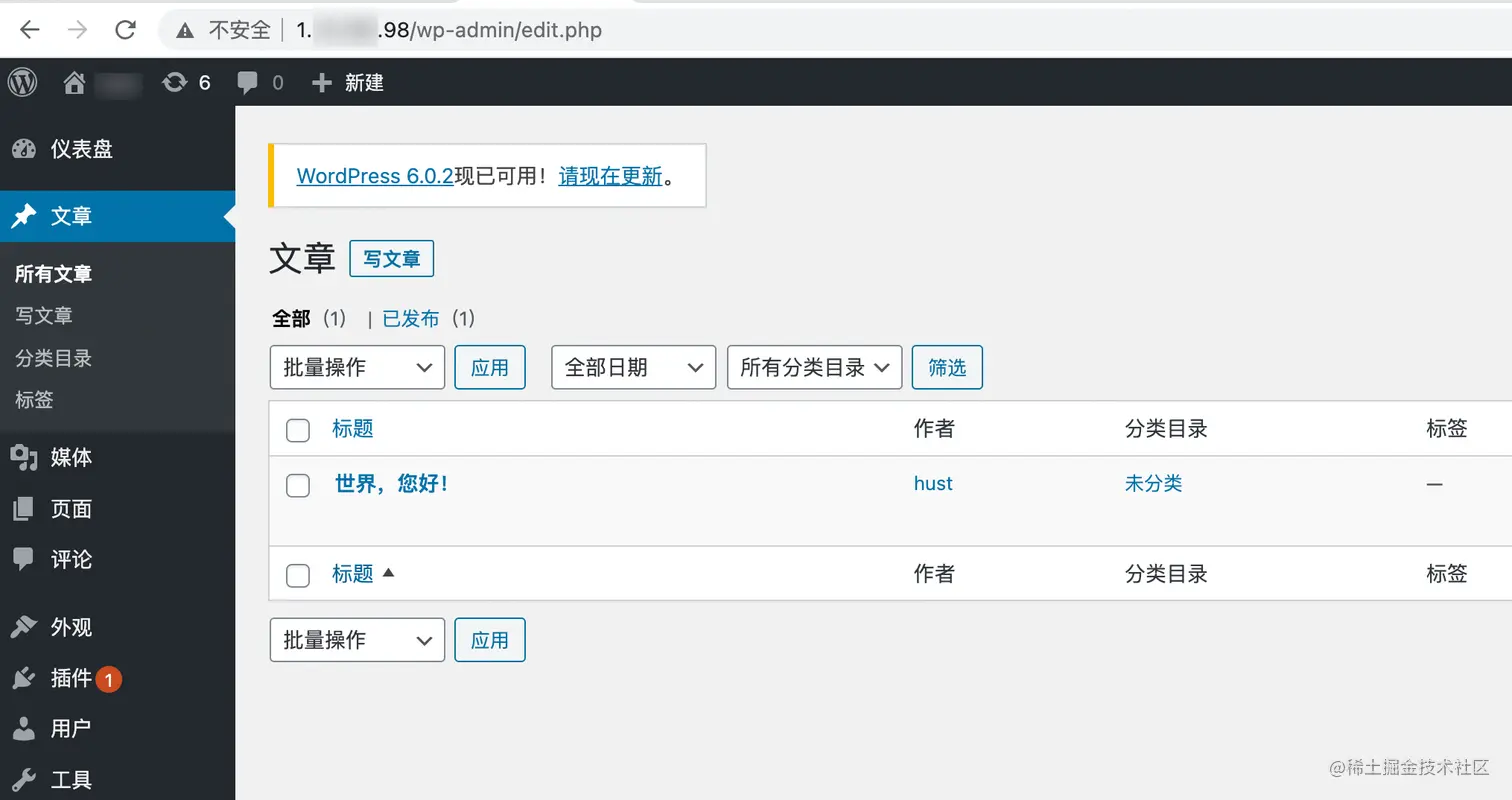Open comments bubble icon in admin bar
This screenshot has width=1512, height=800.
(x=248, y=83)
